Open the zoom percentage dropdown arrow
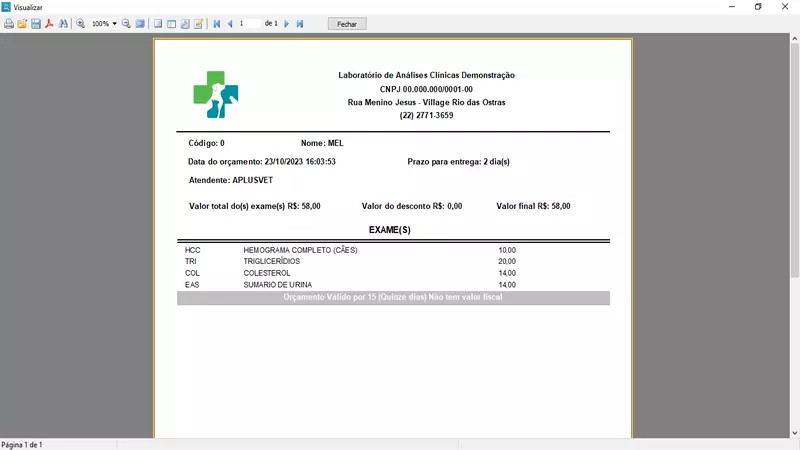This screenshot has width=800, height=450. 114,23
